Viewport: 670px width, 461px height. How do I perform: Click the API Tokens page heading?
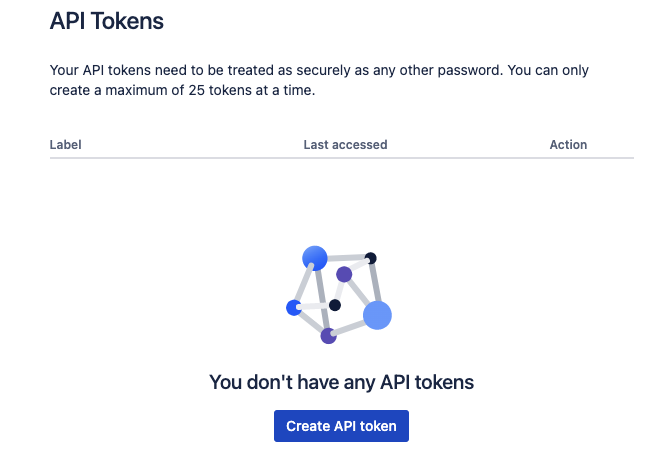pos(107,20)
